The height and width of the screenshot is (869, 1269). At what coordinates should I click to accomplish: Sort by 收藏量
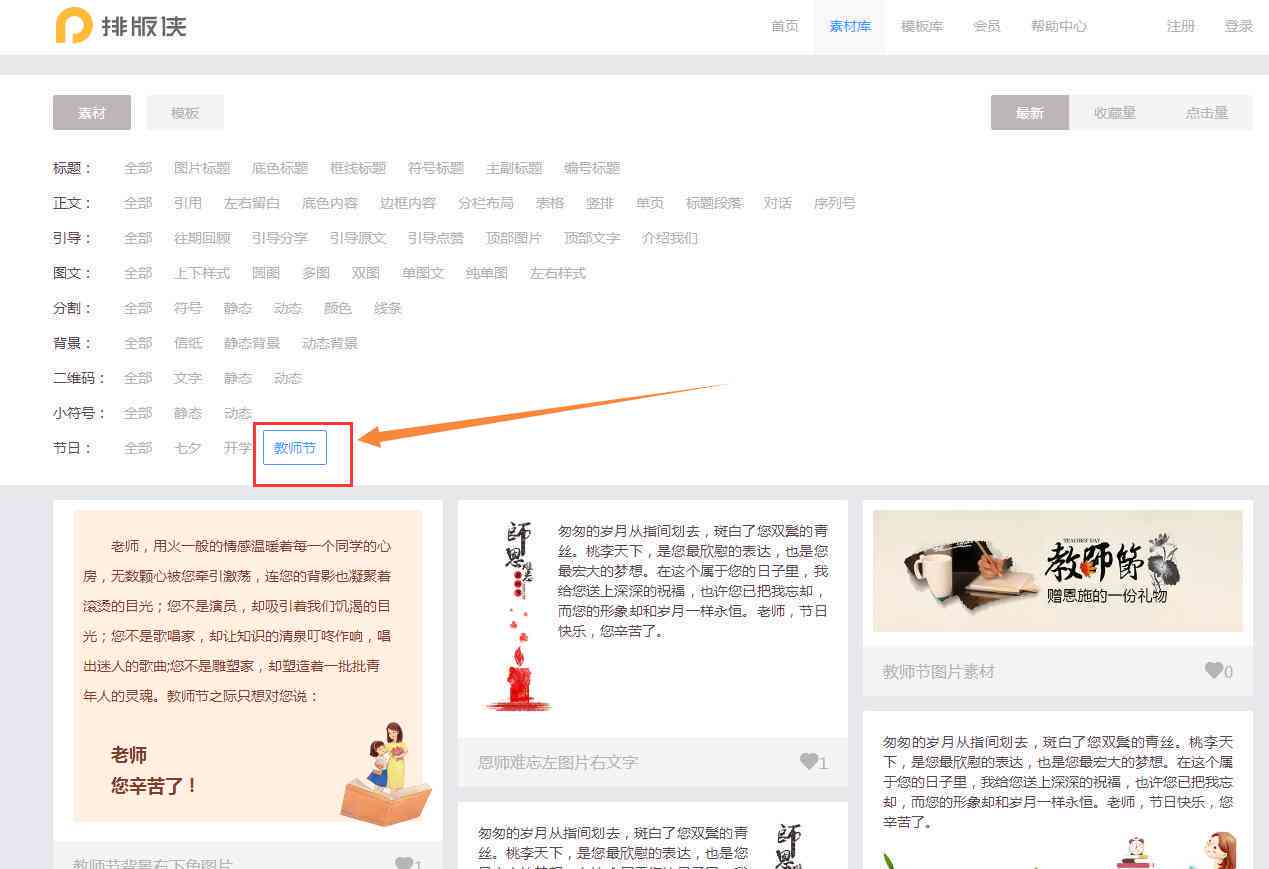1115,113
